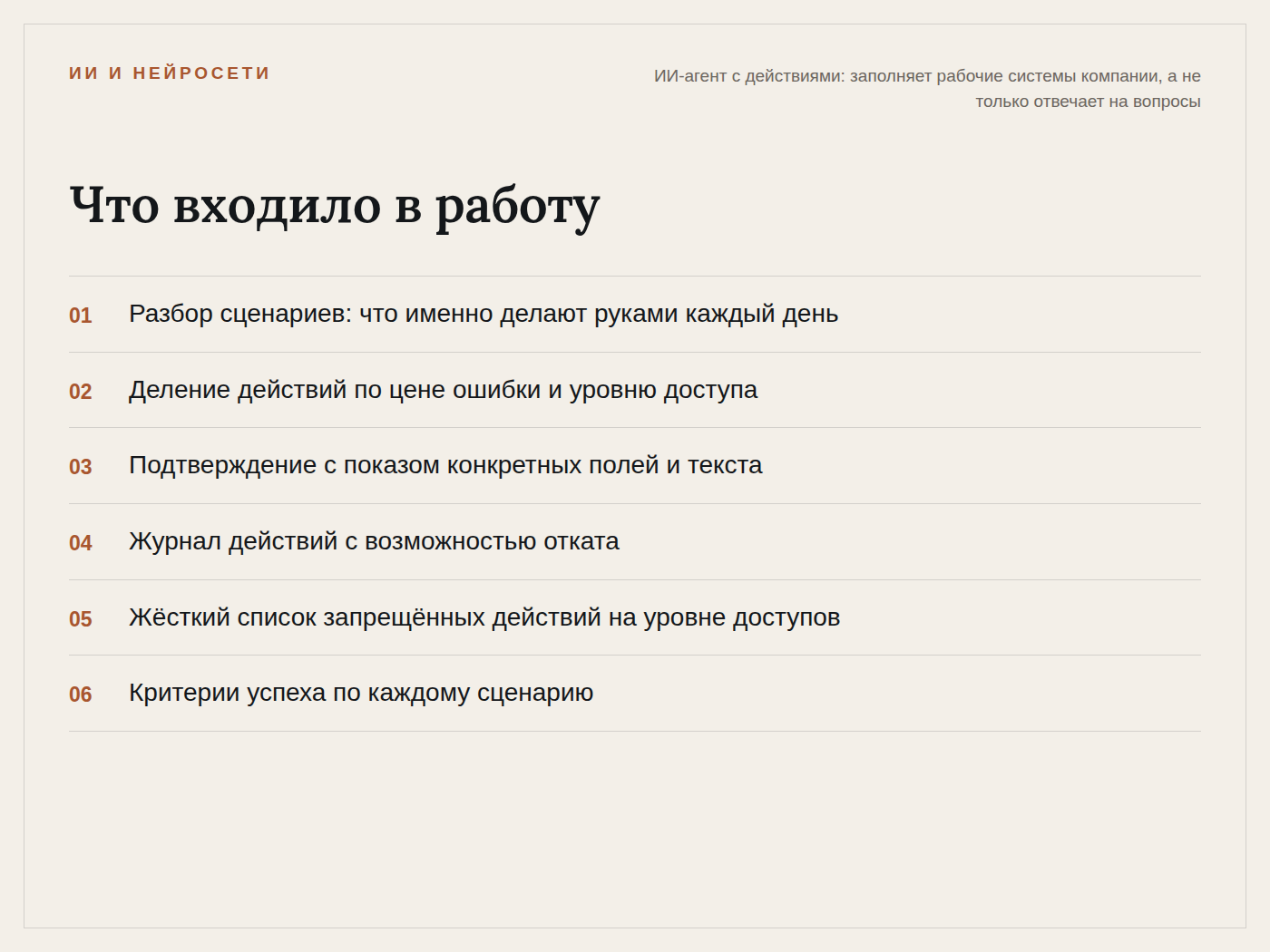This screenshot has height=952, width=1270.
Task: Click the number 02 in the list
Action: point(81,392)
